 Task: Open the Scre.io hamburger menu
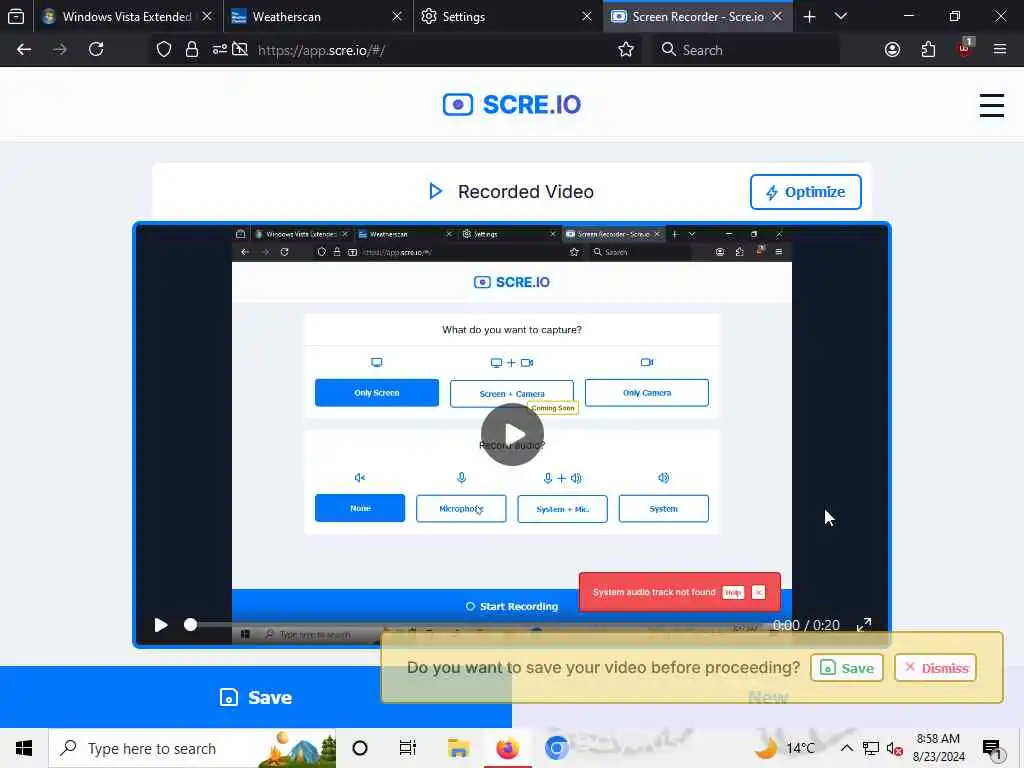(991, 105)
